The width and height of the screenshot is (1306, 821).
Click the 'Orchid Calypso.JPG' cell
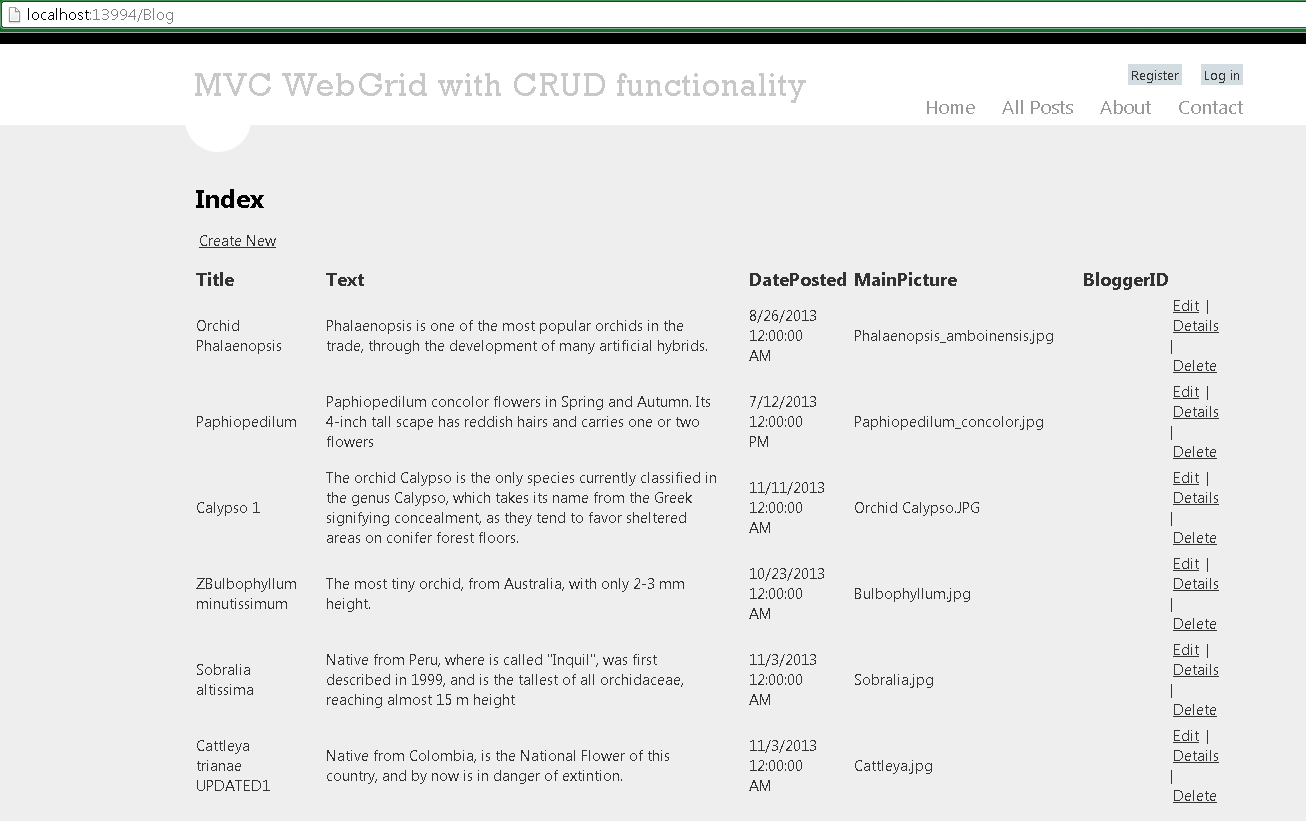pos(917,508)
